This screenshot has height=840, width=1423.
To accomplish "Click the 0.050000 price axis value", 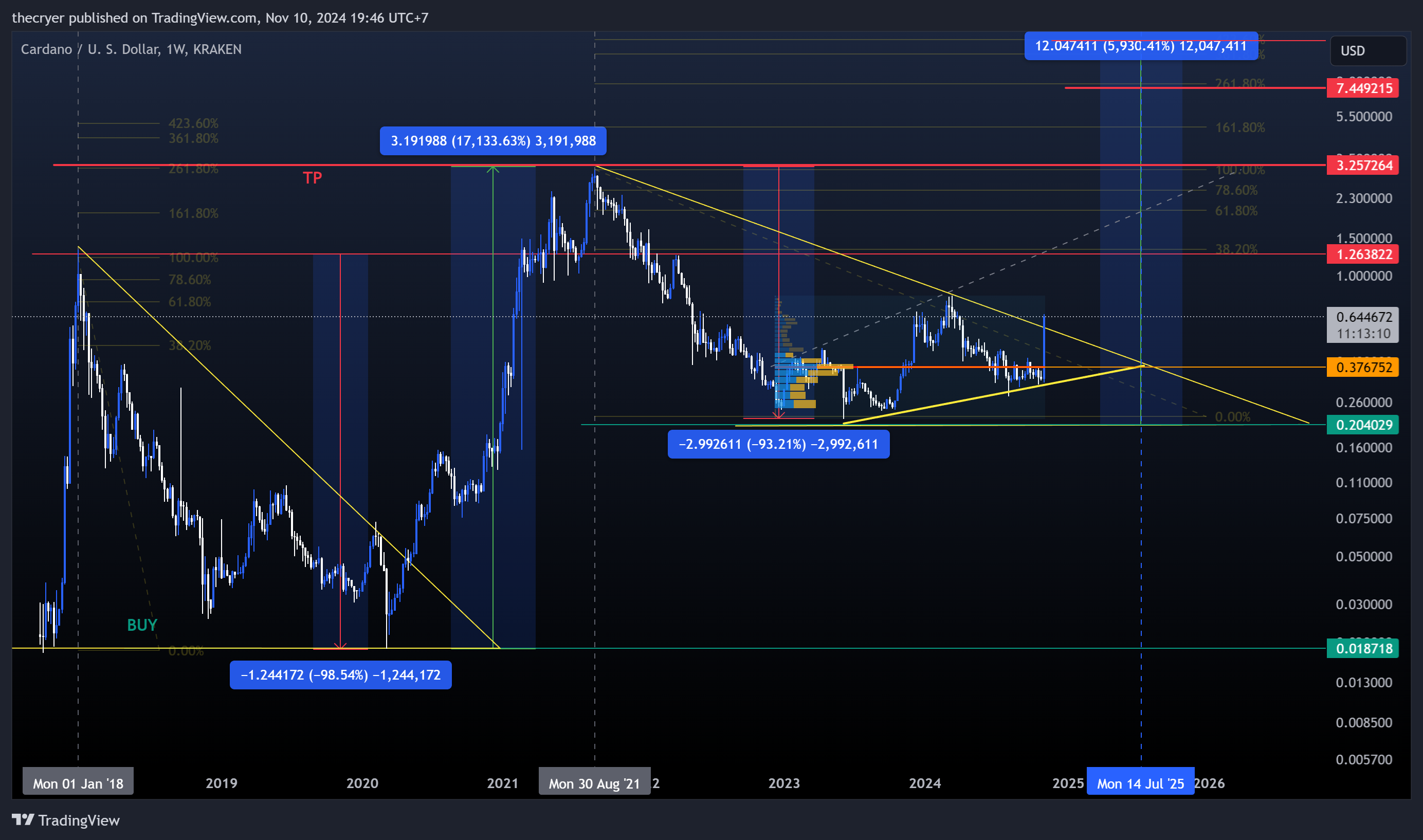I will point(1364,556).
